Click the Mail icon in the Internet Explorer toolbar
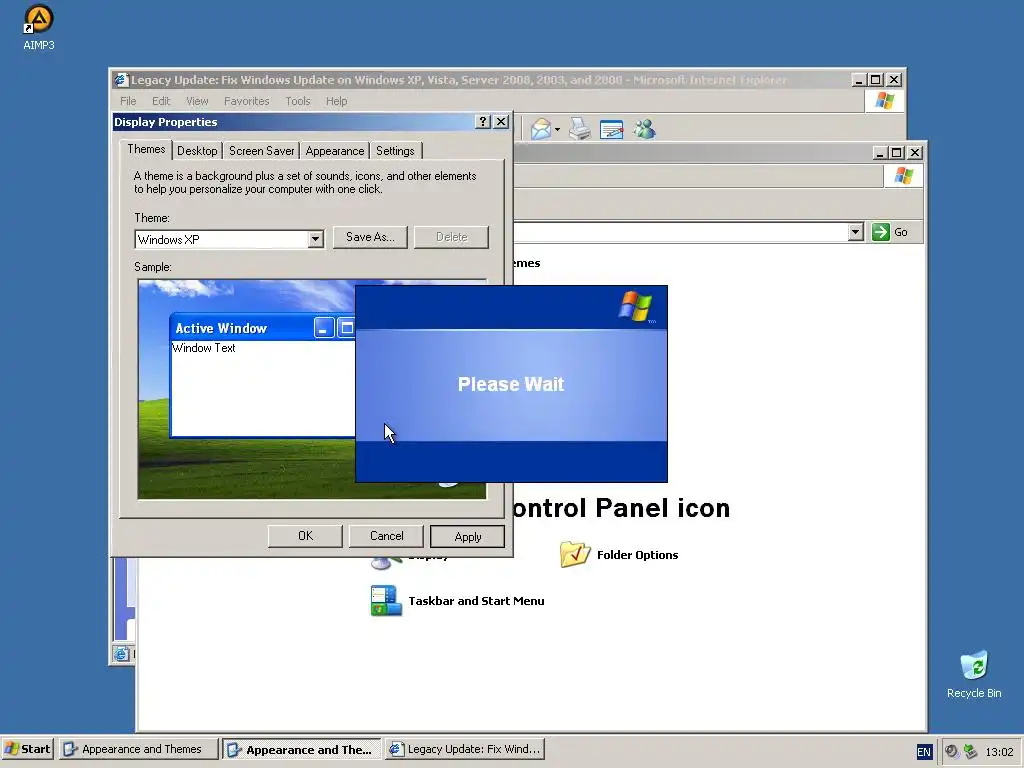 [541, 129]
